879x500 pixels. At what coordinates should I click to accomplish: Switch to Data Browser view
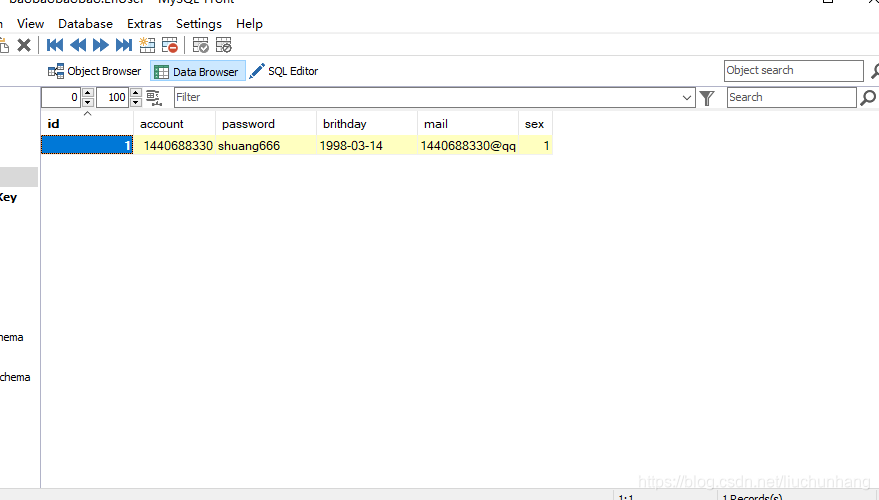(198, 71)
